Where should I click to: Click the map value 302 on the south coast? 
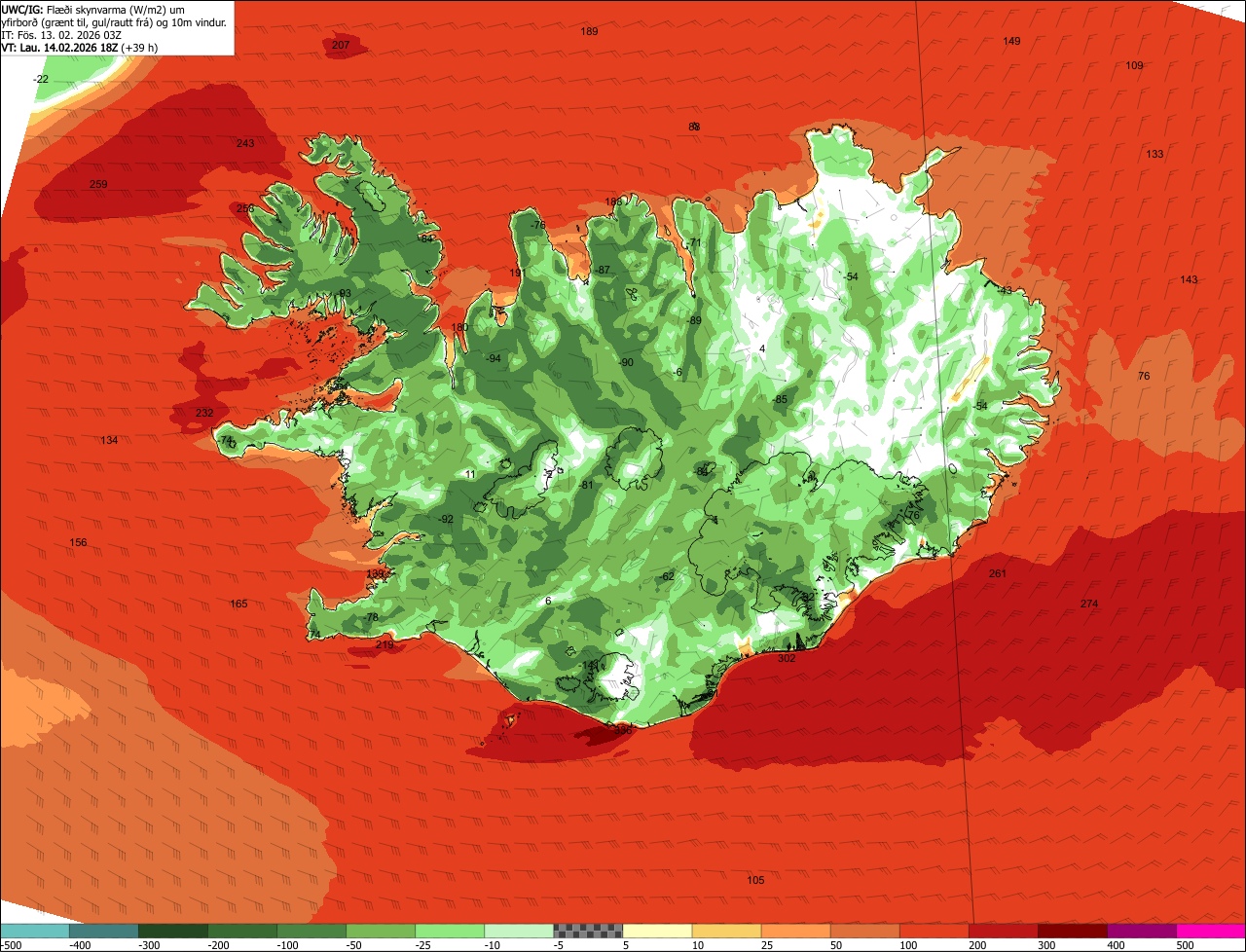pos(787,658)
